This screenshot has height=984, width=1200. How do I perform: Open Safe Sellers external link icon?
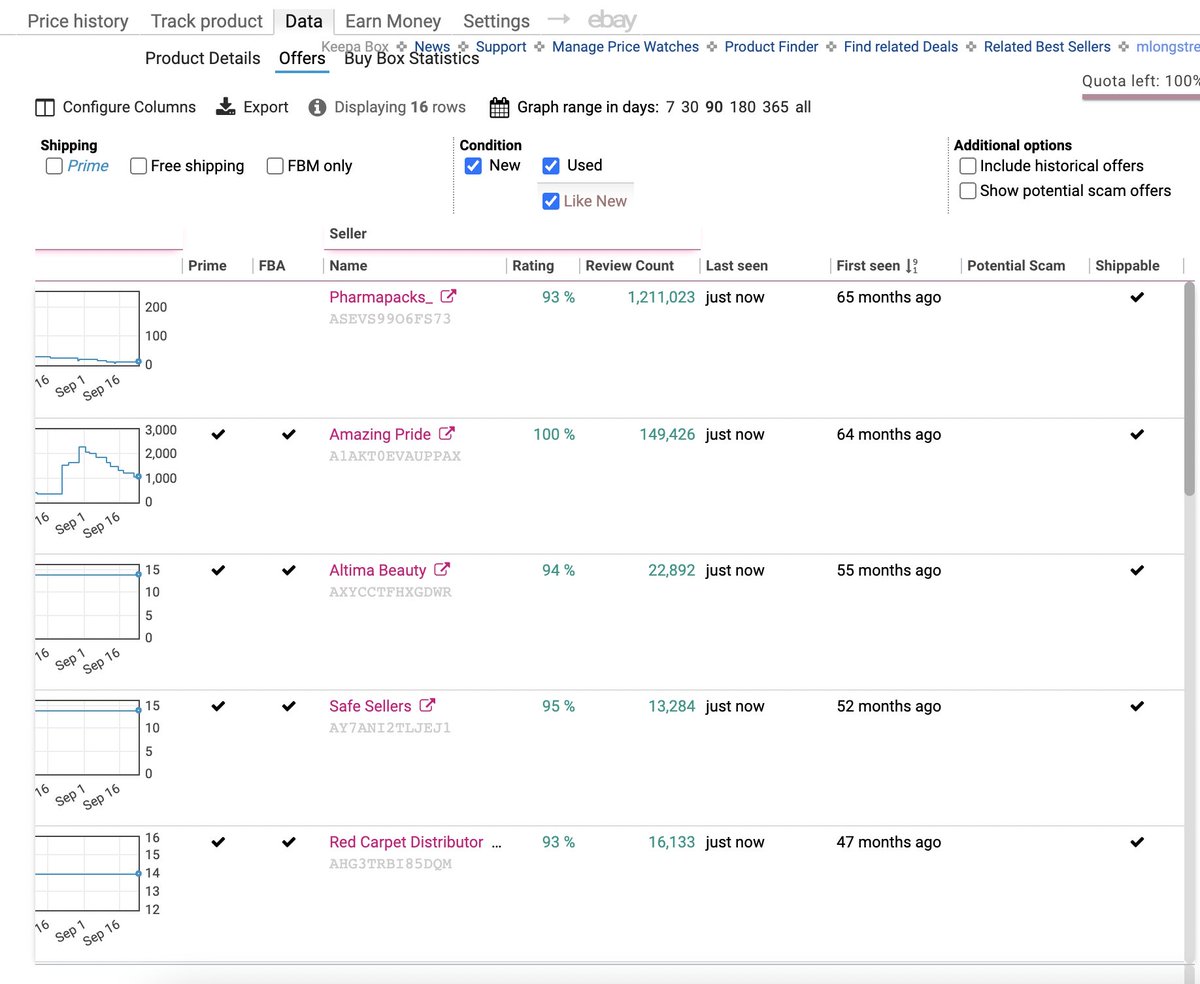click(x=427, y=706)
